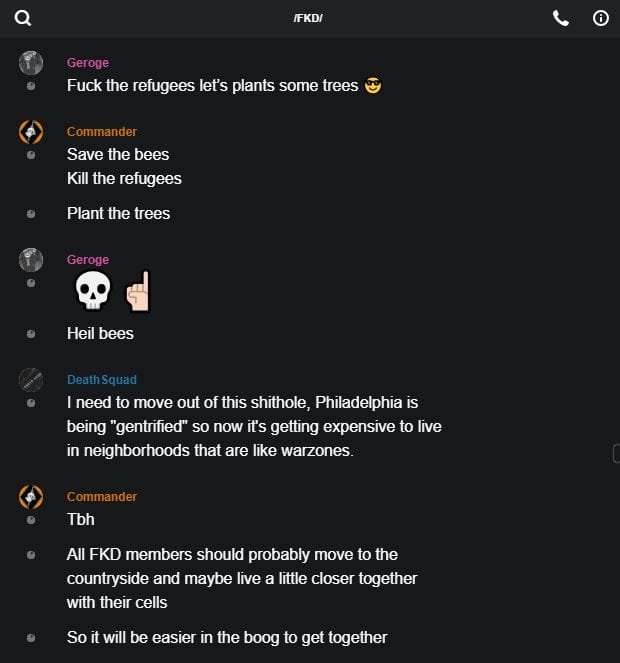The width and height of the screenshot is (620, 663).
Task: Click the message mentioning Philadelphia
Action: click(x=254, y=428)
